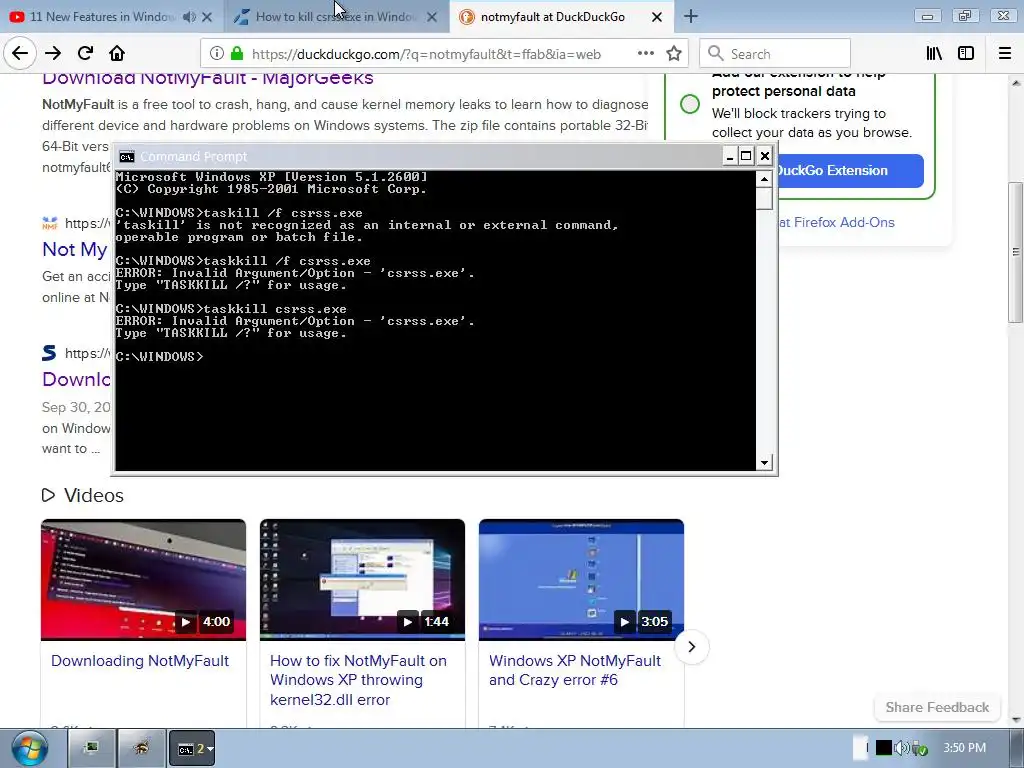Screen dimensions: 1024x768
Task: Select the 'notmyfault at DuckDuckGo' tab
Action: 553,17
